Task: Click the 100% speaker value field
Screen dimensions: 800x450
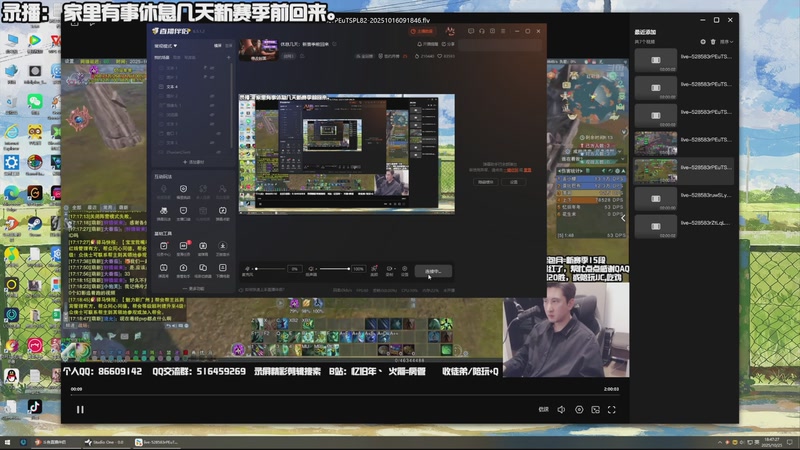Action: click(358, 268)
